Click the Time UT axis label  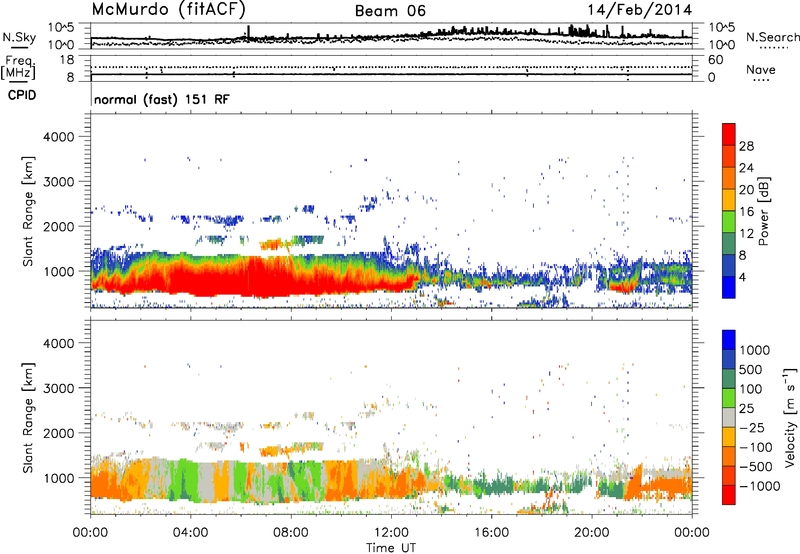[x=391, y=548]
